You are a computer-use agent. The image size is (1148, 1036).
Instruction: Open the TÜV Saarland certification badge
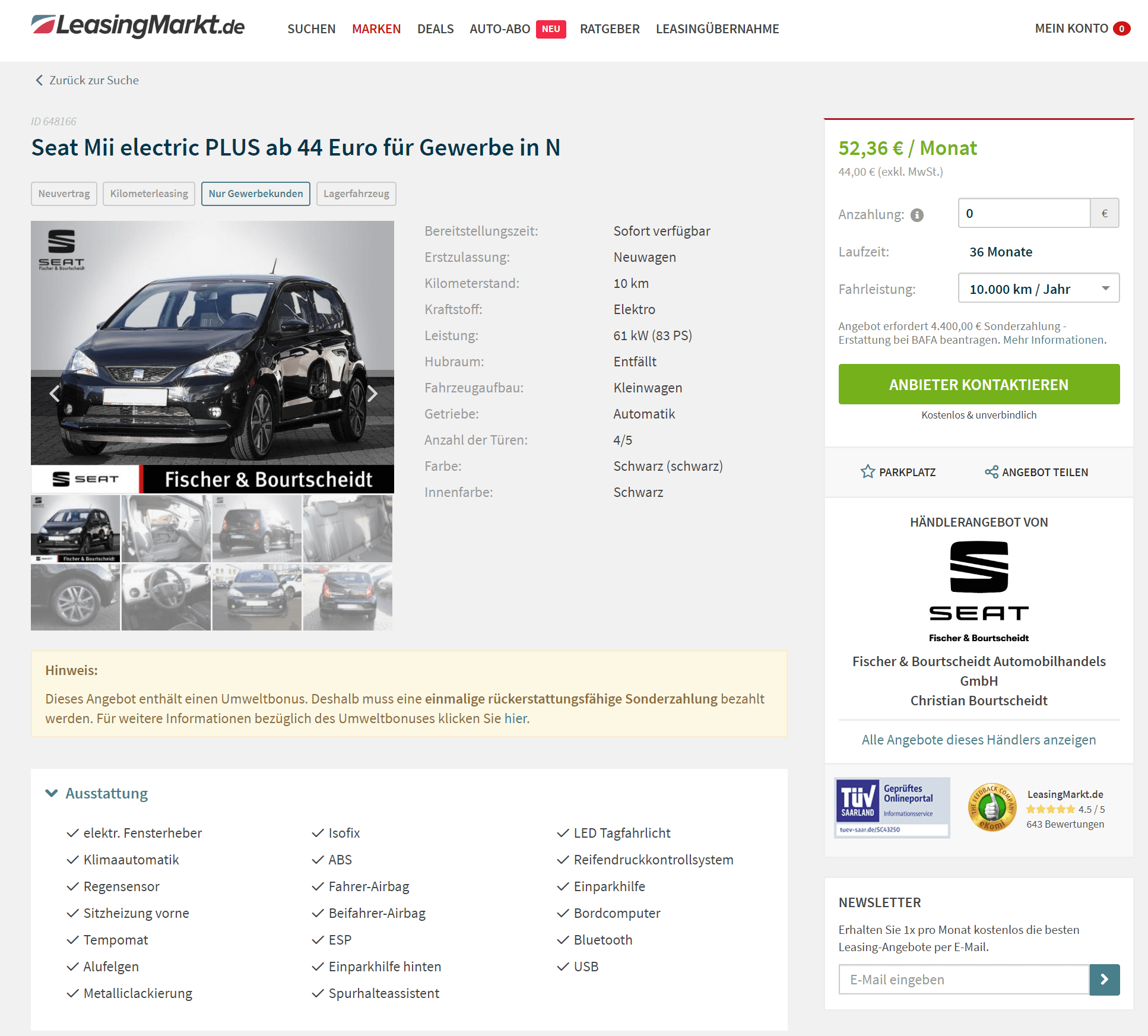(892, 807)
